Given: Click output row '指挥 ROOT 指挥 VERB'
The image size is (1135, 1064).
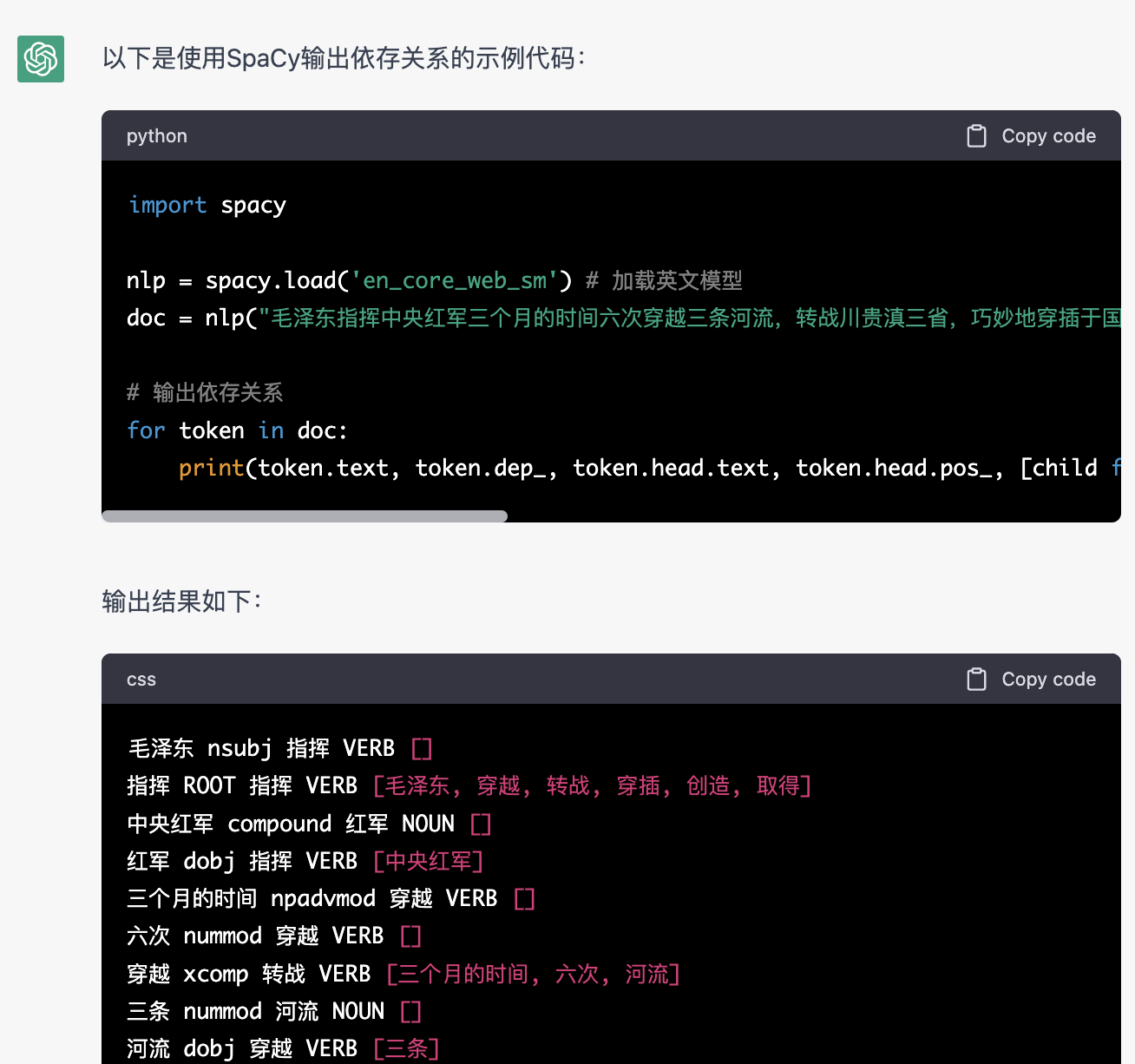Looking at the screenshot, I should click(x=469, y=785).
